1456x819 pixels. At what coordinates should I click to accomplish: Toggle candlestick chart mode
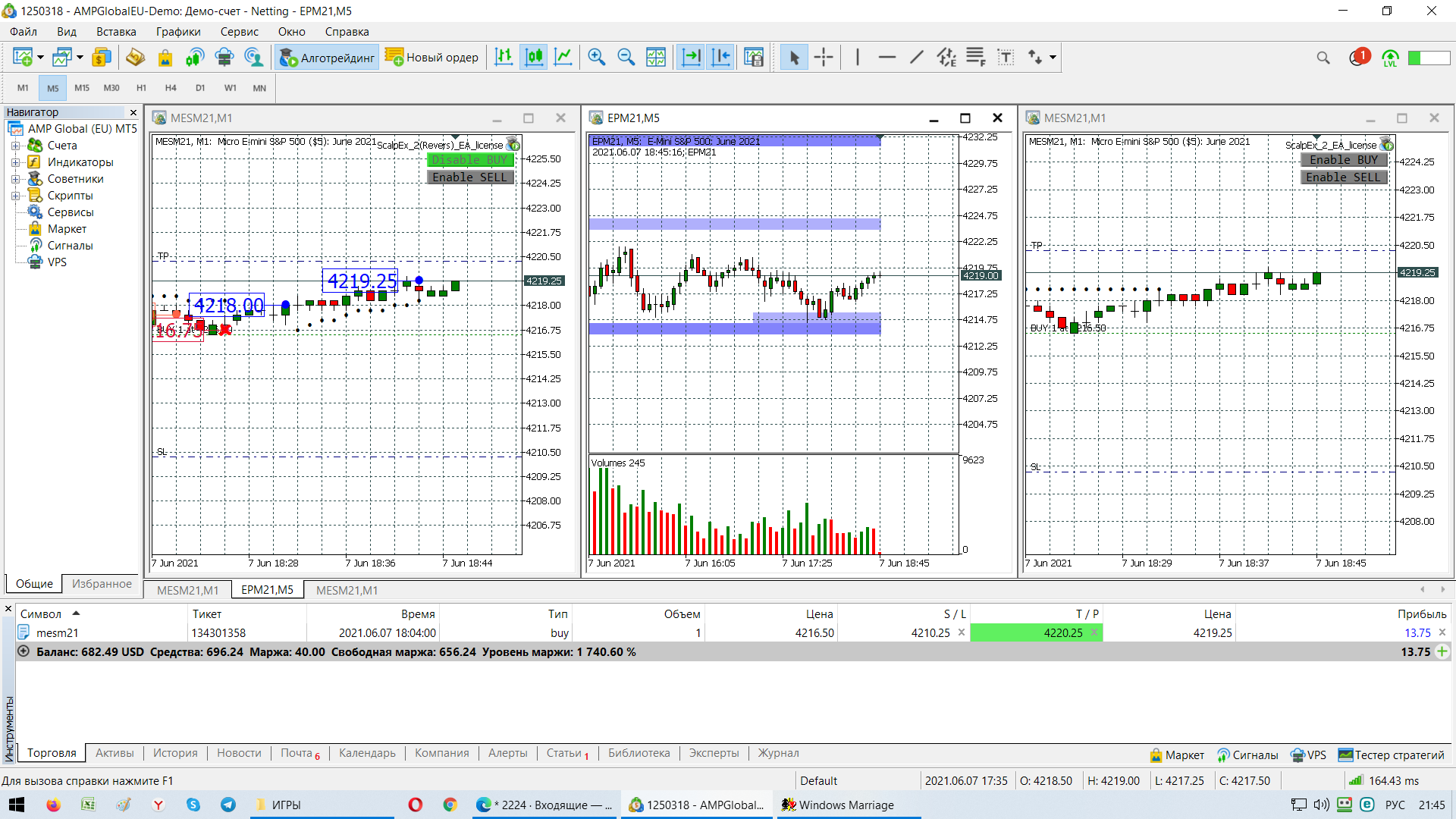coord(534,58)
